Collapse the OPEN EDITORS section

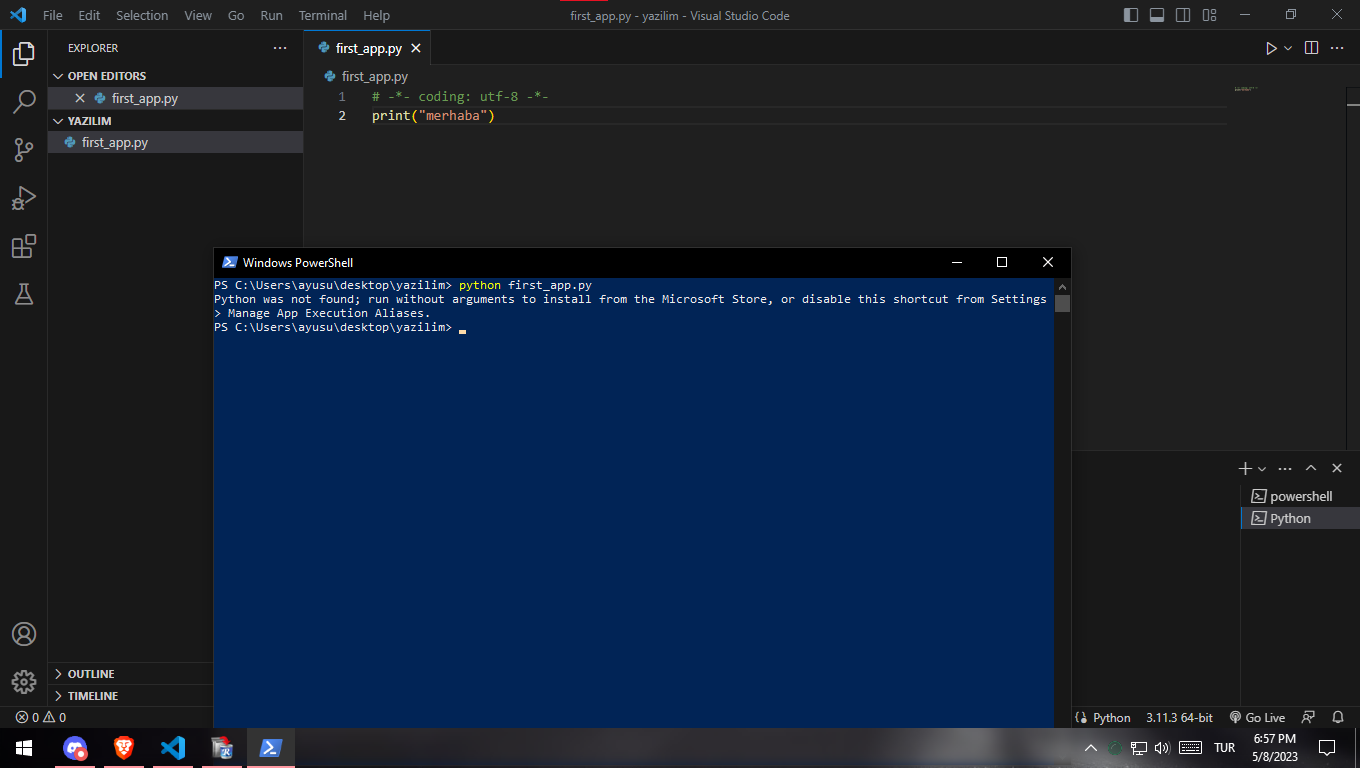pos(175,76)
